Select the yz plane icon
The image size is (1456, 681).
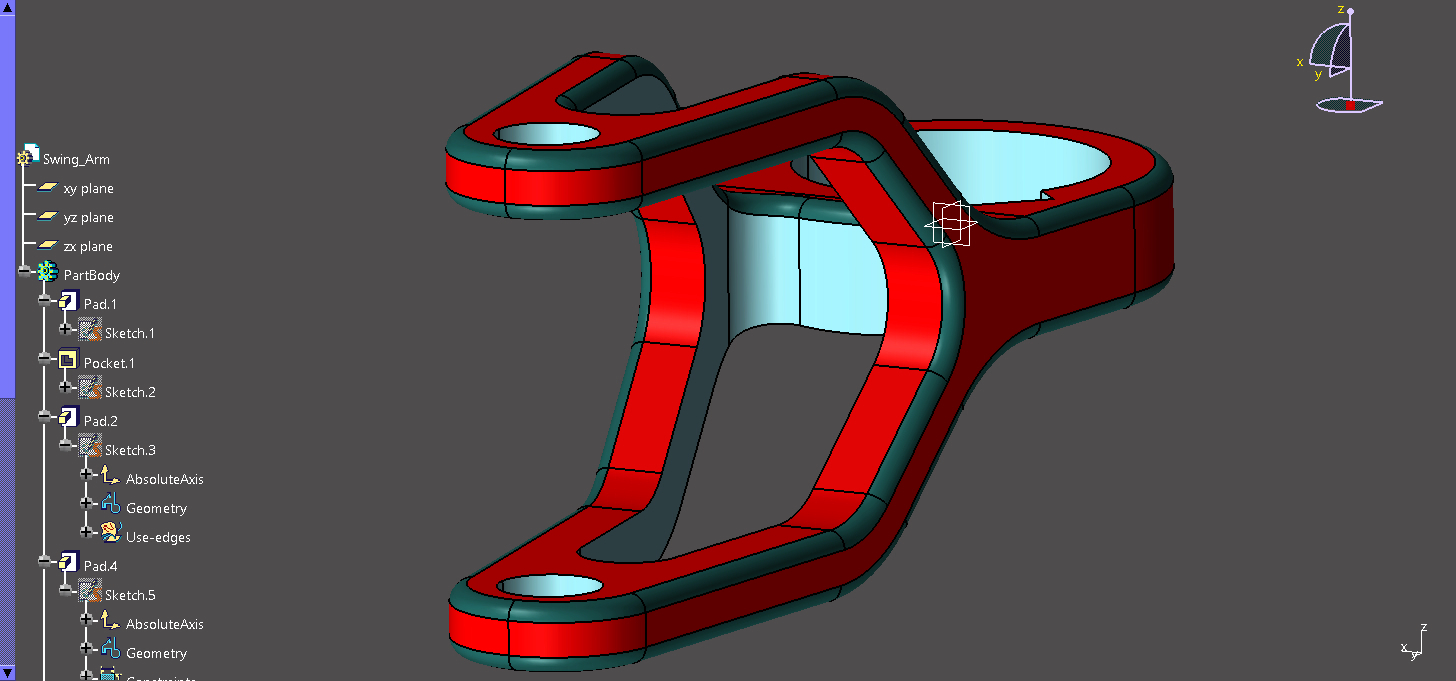pos(48,217)
